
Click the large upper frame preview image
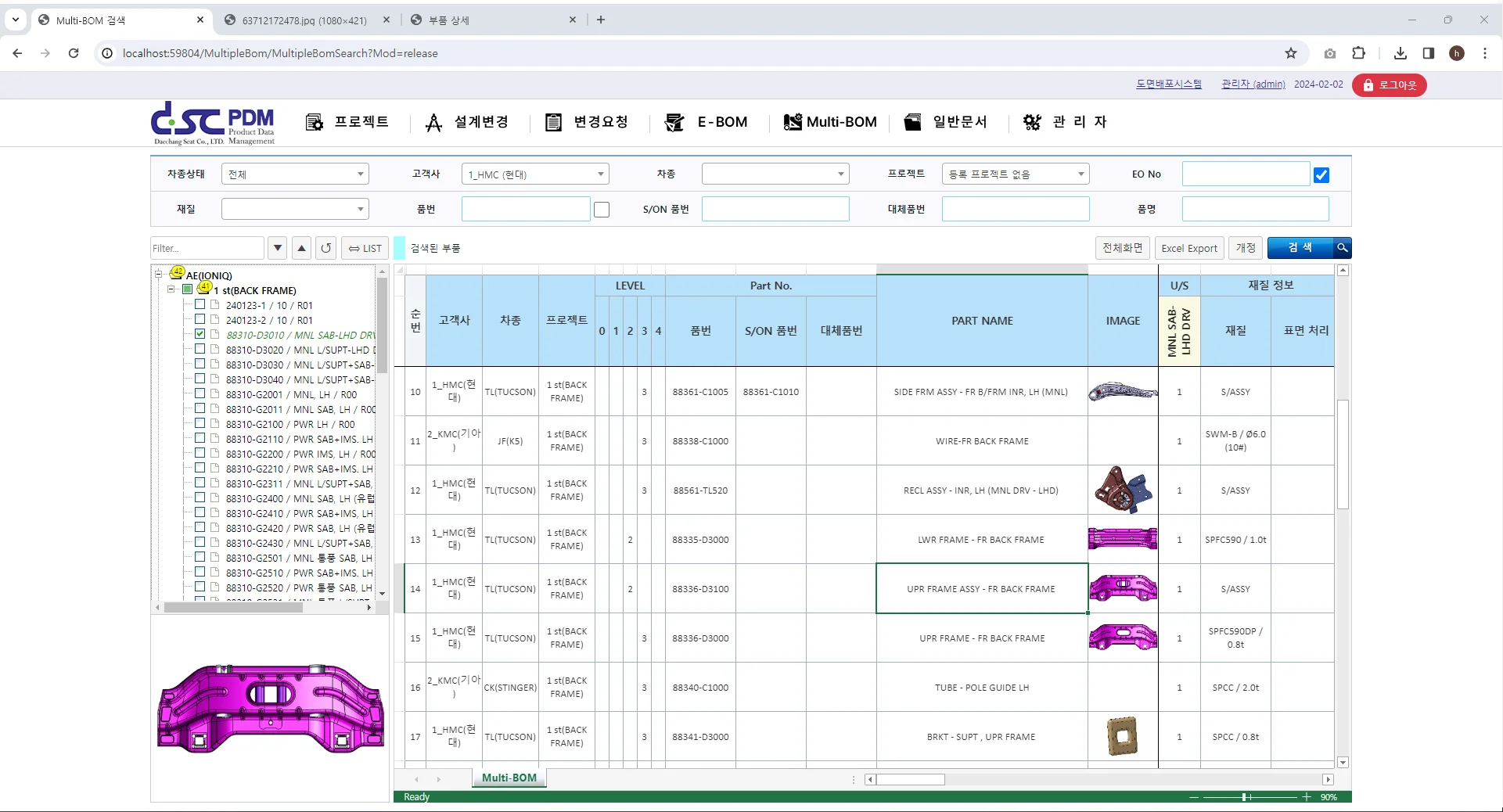click(271, 708)
